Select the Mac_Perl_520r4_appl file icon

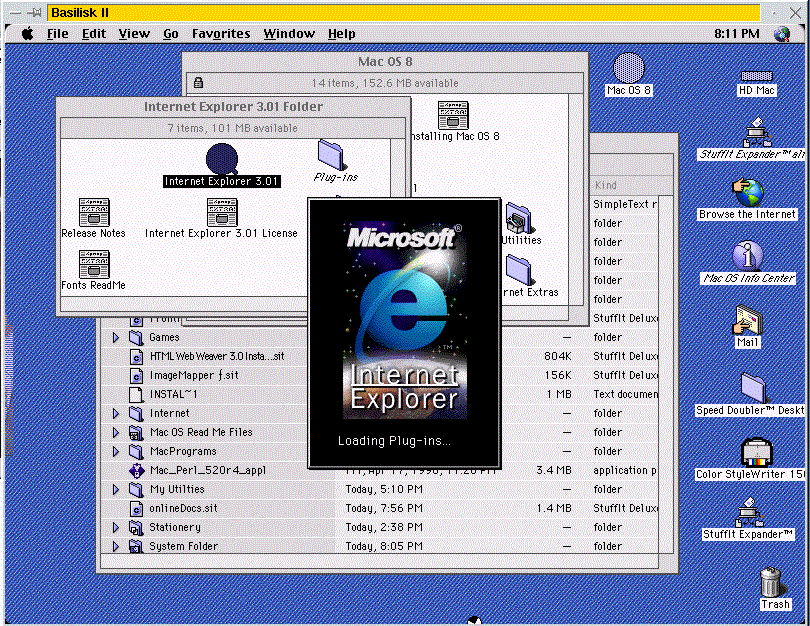point(136,470)
